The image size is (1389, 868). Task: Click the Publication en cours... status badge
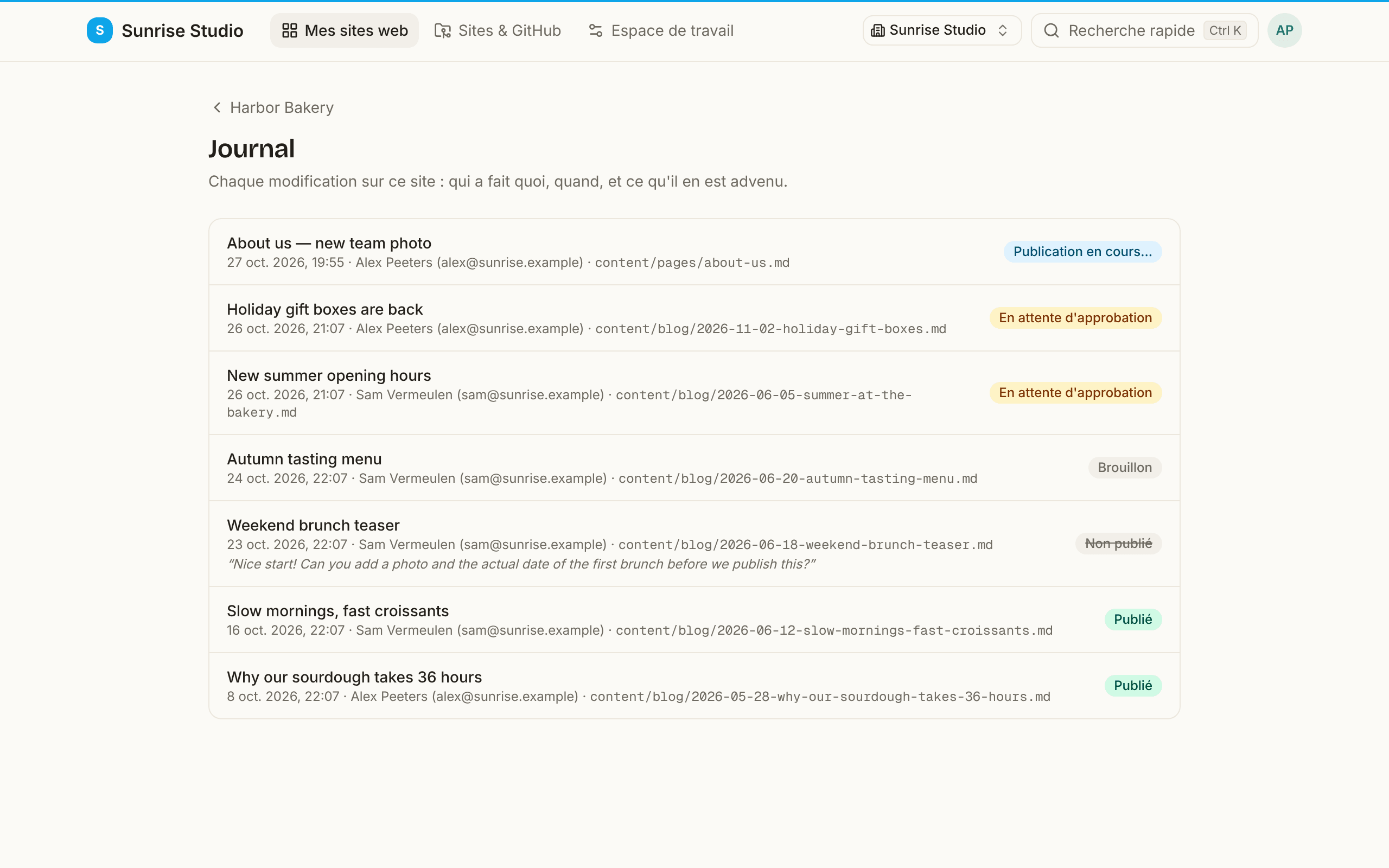point(1082,251)
